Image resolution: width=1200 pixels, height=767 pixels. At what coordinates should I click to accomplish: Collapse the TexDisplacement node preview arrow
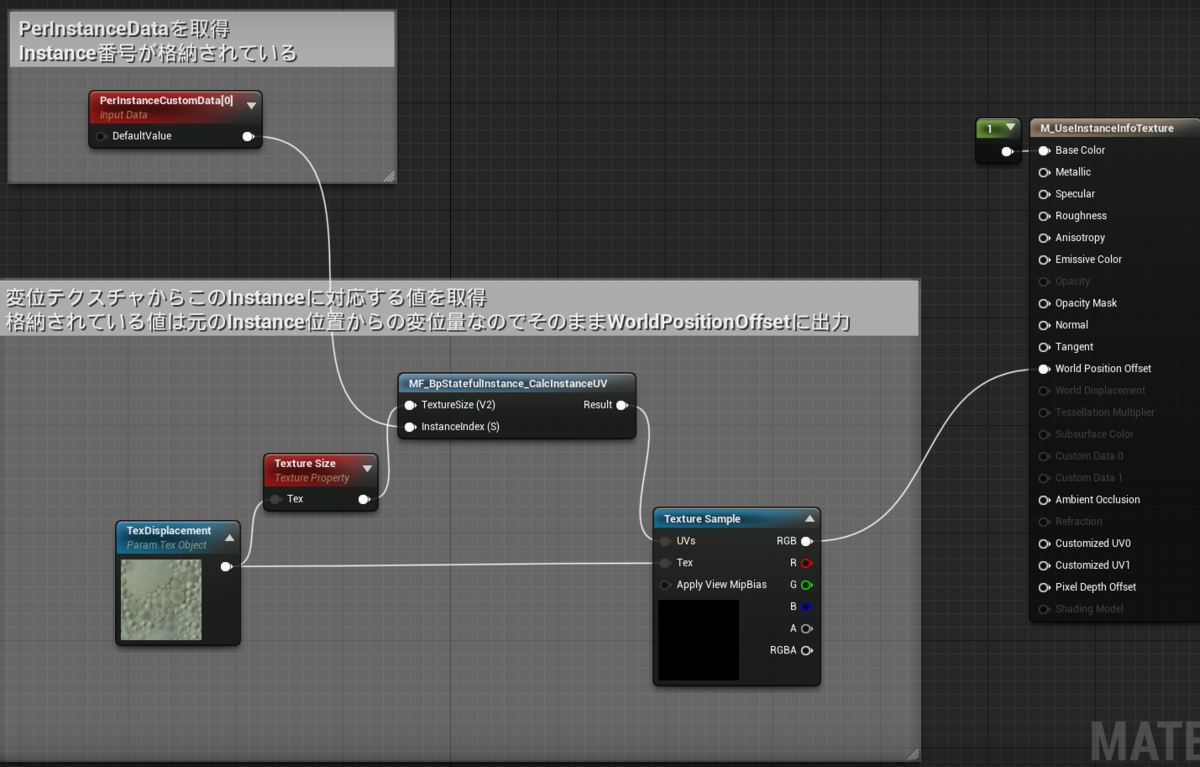pyautogui.click(x=229, y=536)
